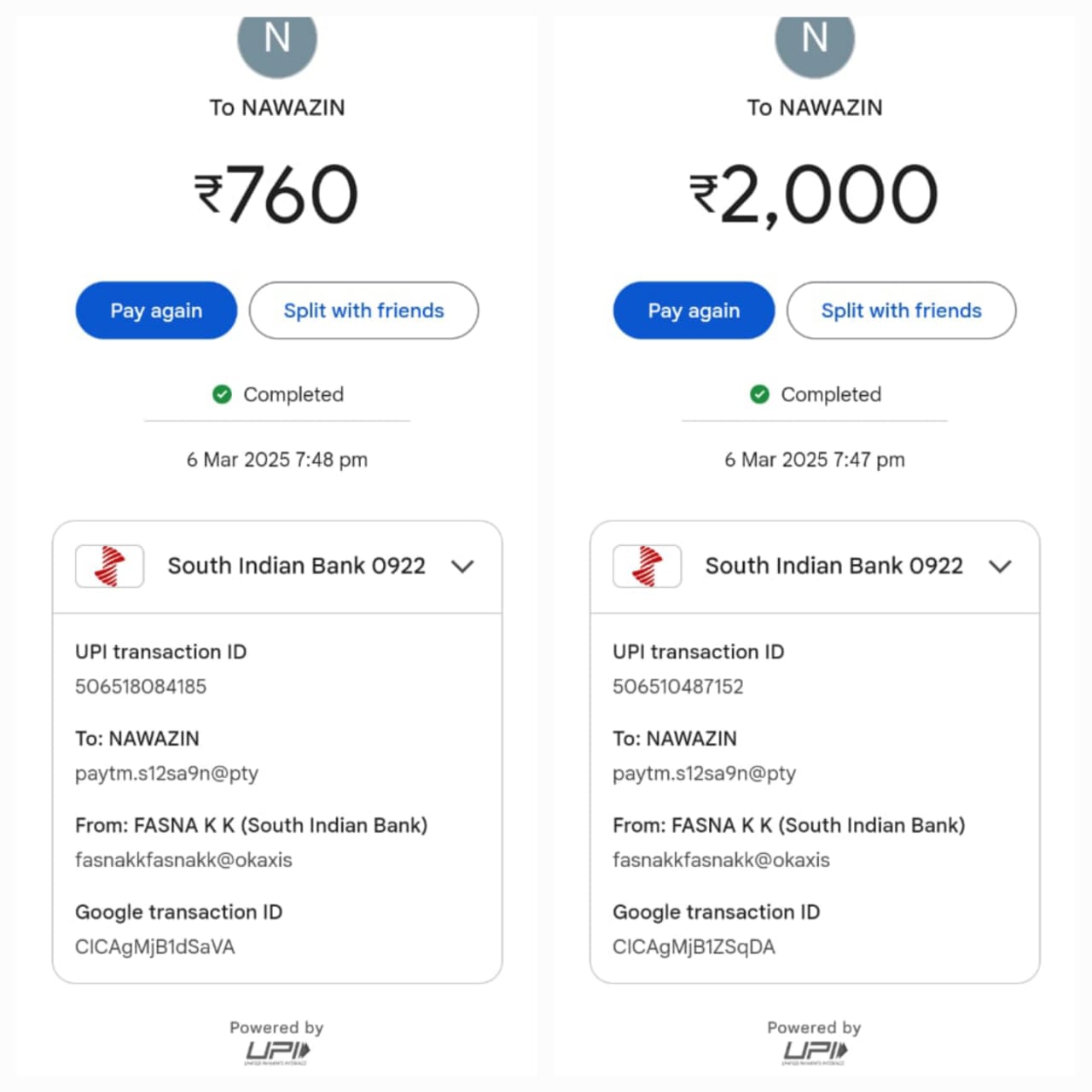The image size is (1092, 1092).
Task: Click the UPI logo under the ₹760 receipt
Action: click(x=277, y=1051)
